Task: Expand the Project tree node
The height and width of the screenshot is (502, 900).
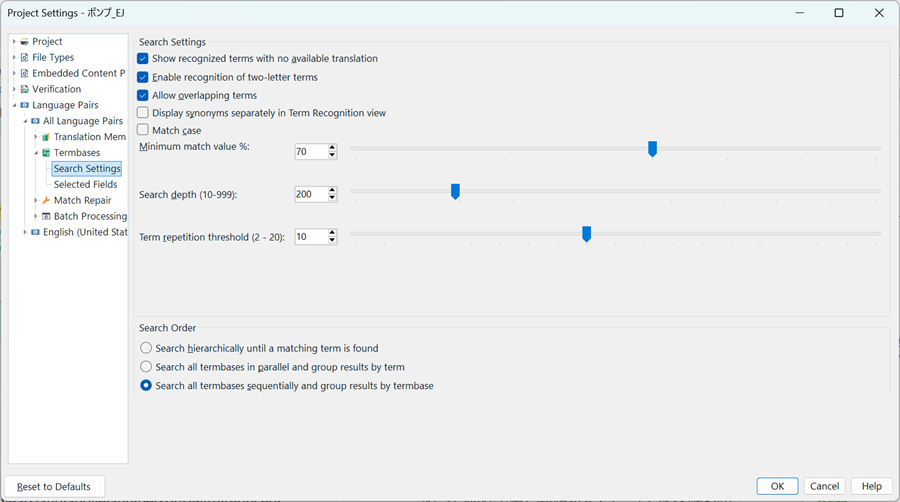Action: click(14, 42)
